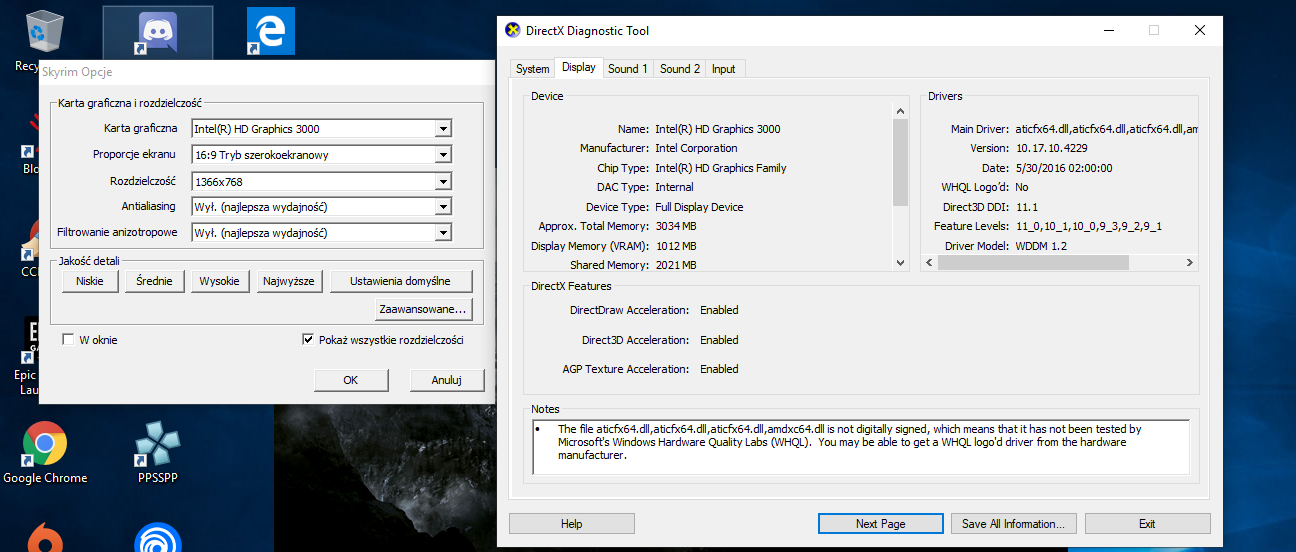Screen dimensions: 1296x552
Task: Click the Device panel vertical scrollbar
Action: [899, 185]
